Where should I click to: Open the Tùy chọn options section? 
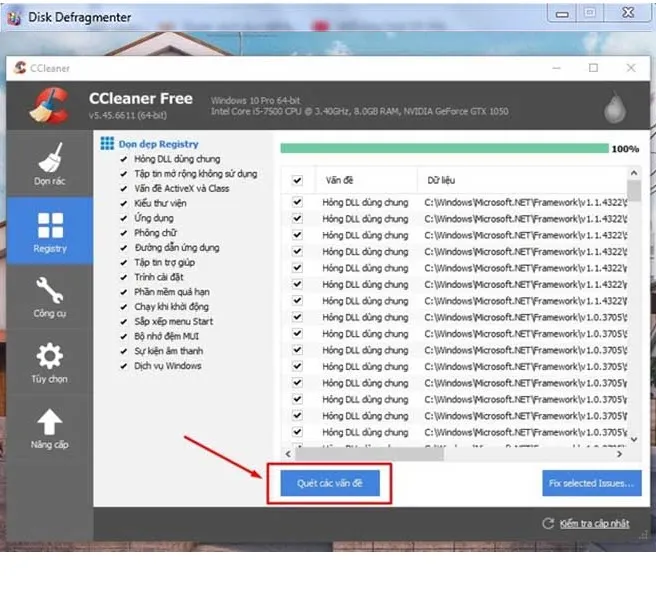[50, 362]
